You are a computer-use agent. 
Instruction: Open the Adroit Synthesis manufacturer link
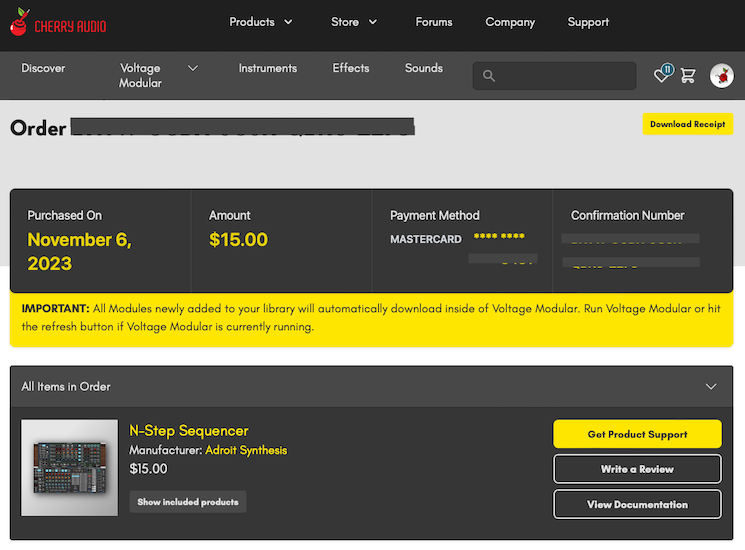point(246,450)
